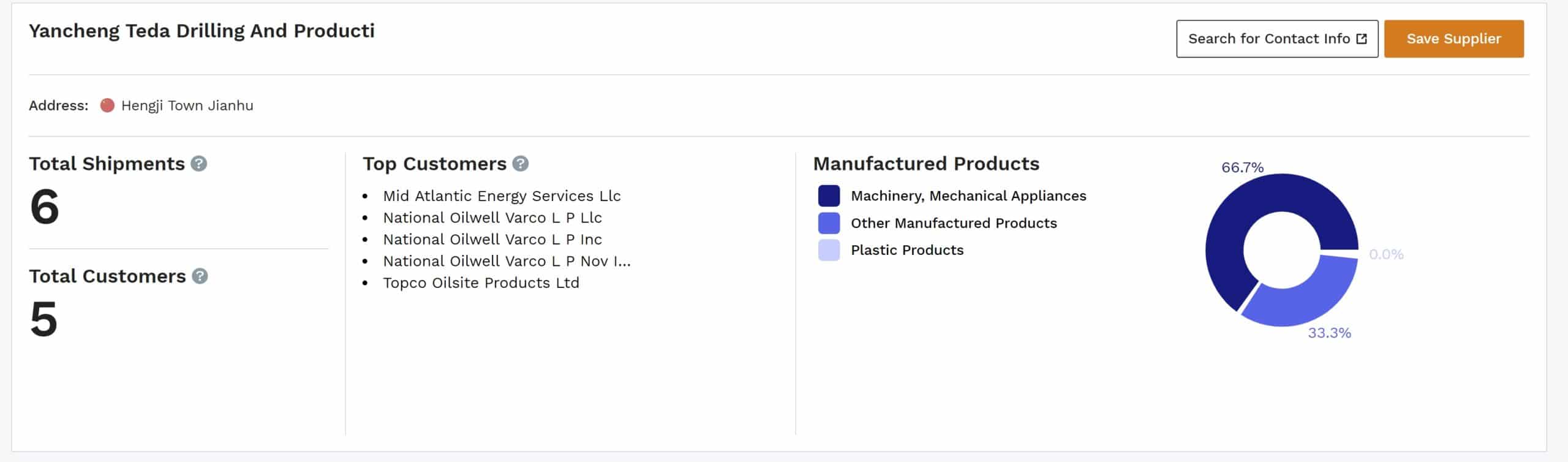Select the Plastic Products legend swatch
Image resolution: width=1568 pixels, height=462 pixels.
click(x=829, y=250)
